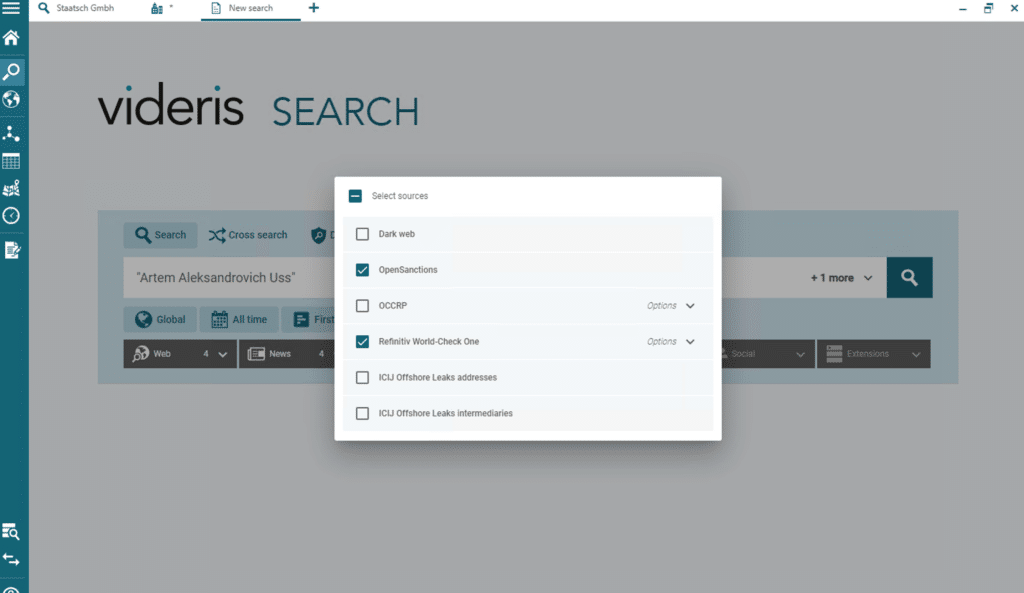Image resolution: width=1024 pixels, height=593 pixels.
Task: Select the New search tab
Action: pos(250,8)
